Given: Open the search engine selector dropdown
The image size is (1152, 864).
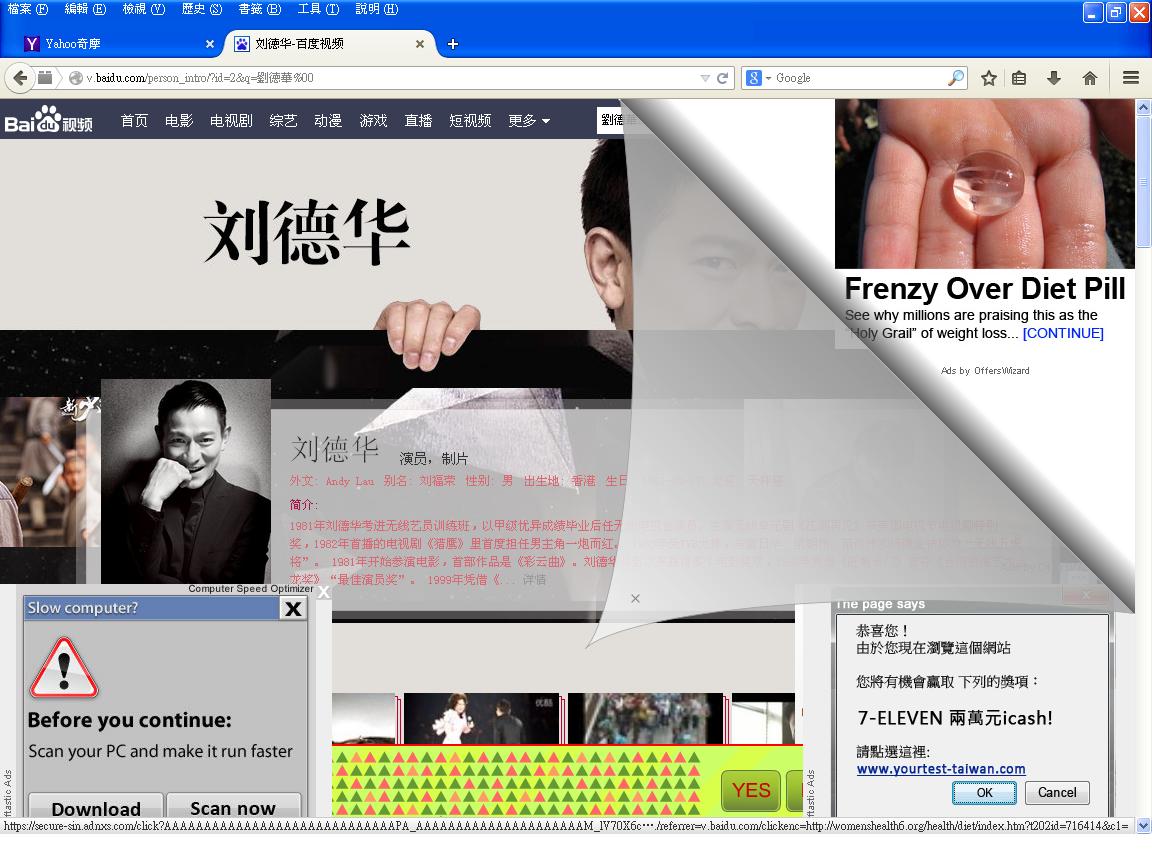Looking at the screenshot, I should click(x=759, y=78).
